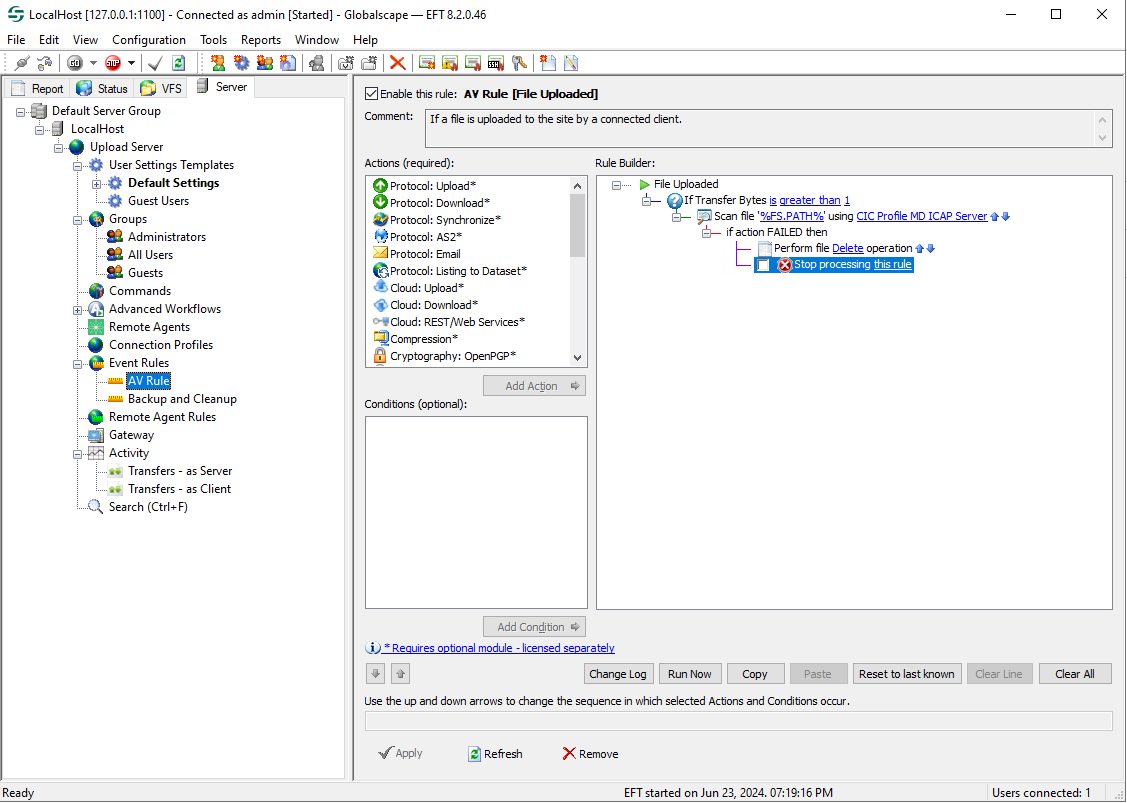The height and width of the screenshot is (803, 1127).
Task: Select Transfers - as Client node
Action: pos(179,489)
